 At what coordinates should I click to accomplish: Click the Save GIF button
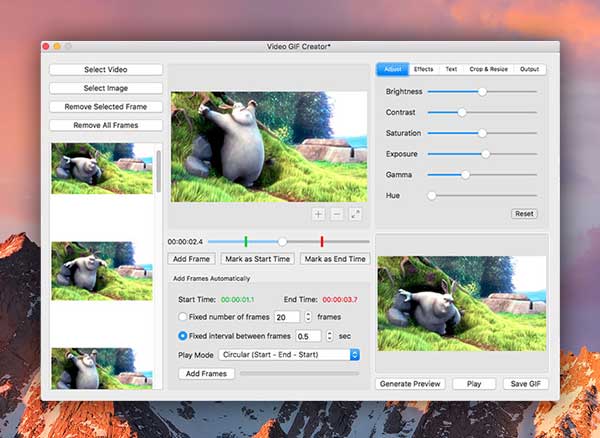[x=525, y=384]
